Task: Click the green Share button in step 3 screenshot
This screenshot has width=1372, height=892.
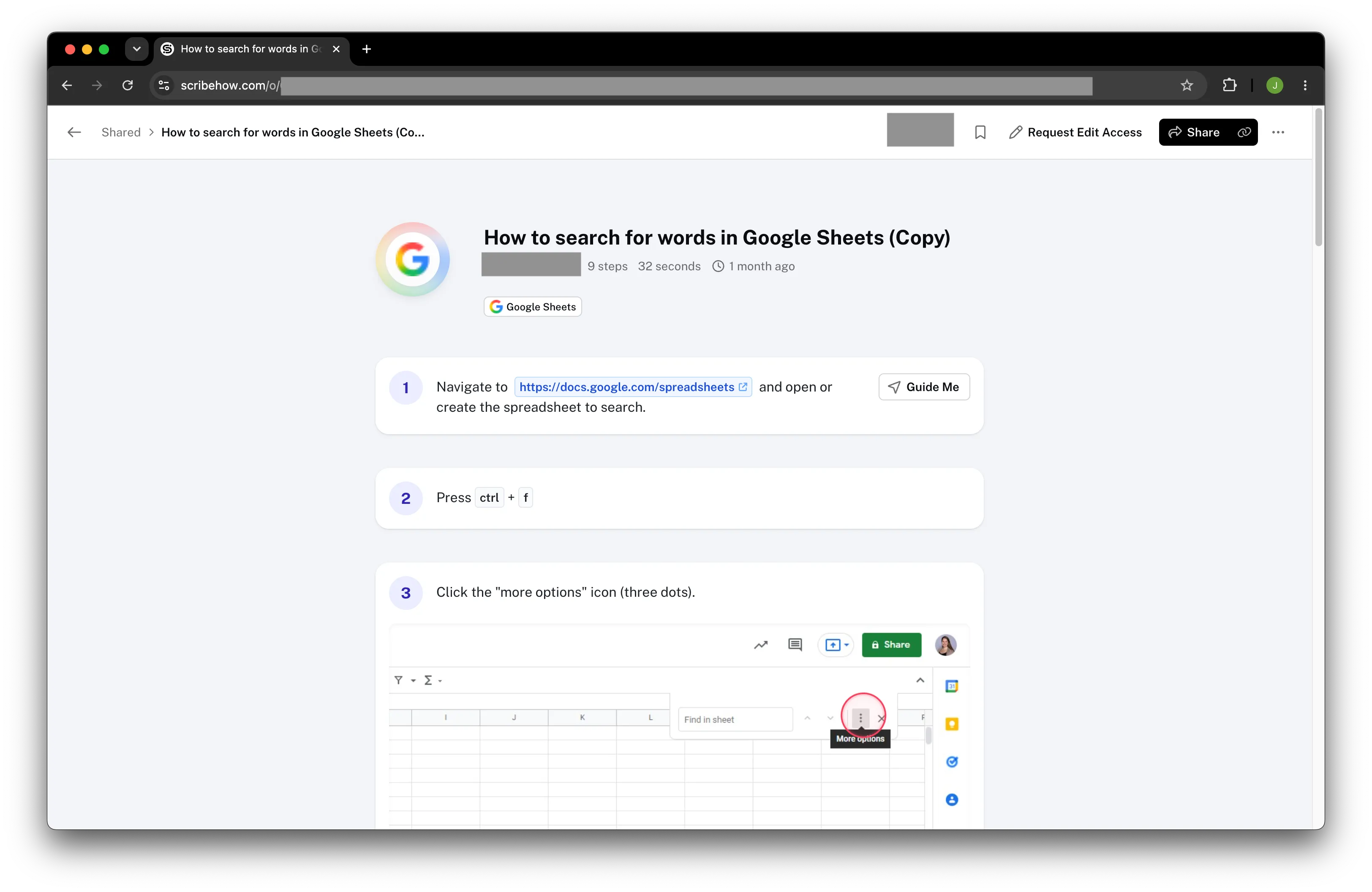Action: pos(891,645)
